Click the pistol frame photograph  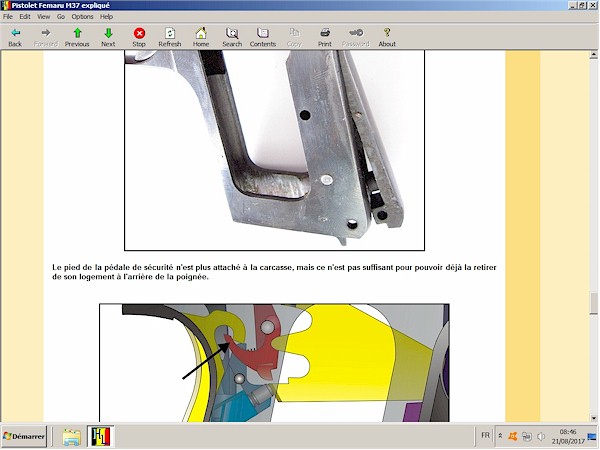pos(274,150)
